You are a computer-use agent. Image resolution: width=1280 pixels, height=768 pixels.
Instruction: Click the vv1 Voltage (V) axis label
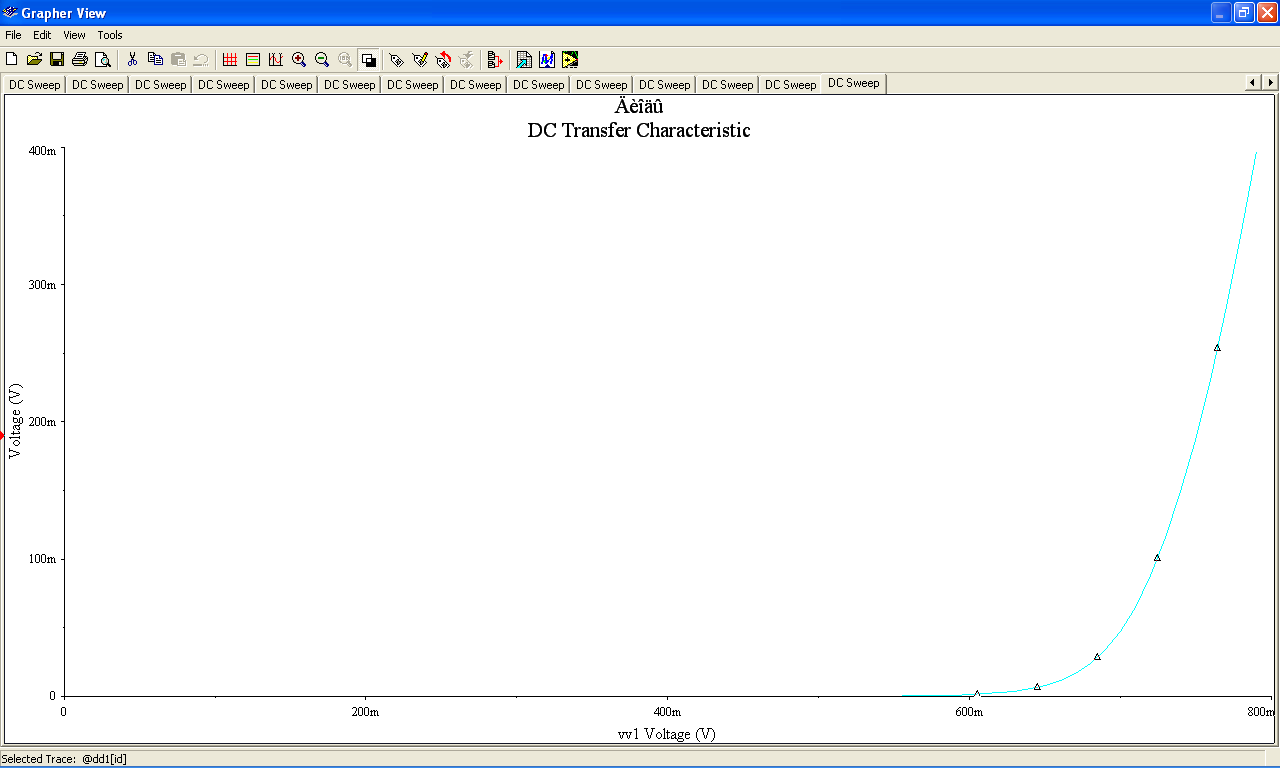coord(667,734)
